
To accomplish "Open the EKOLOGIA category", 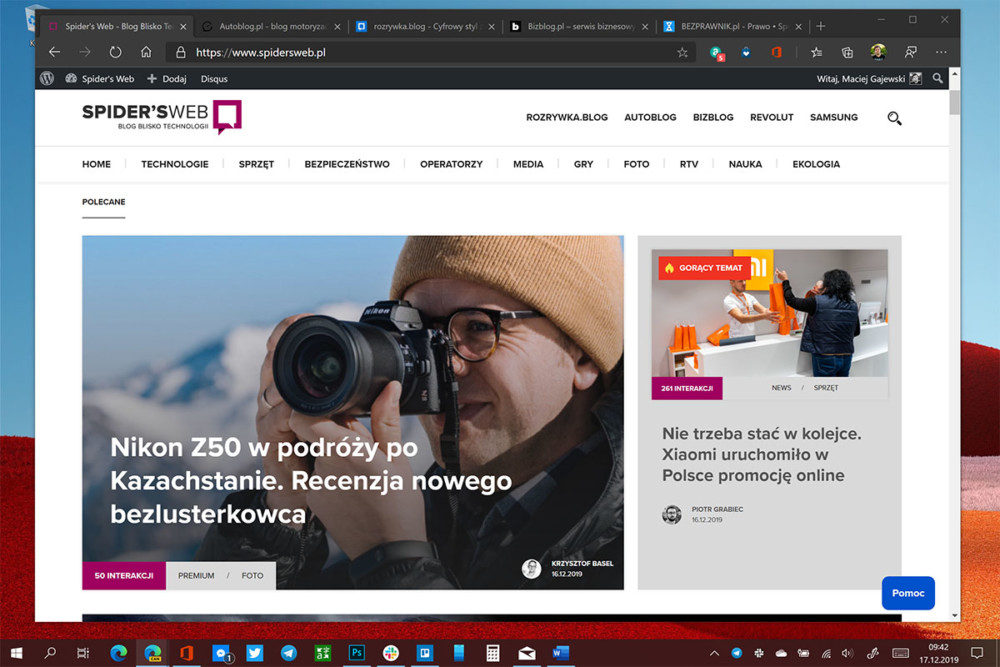I will click(816, 164).
